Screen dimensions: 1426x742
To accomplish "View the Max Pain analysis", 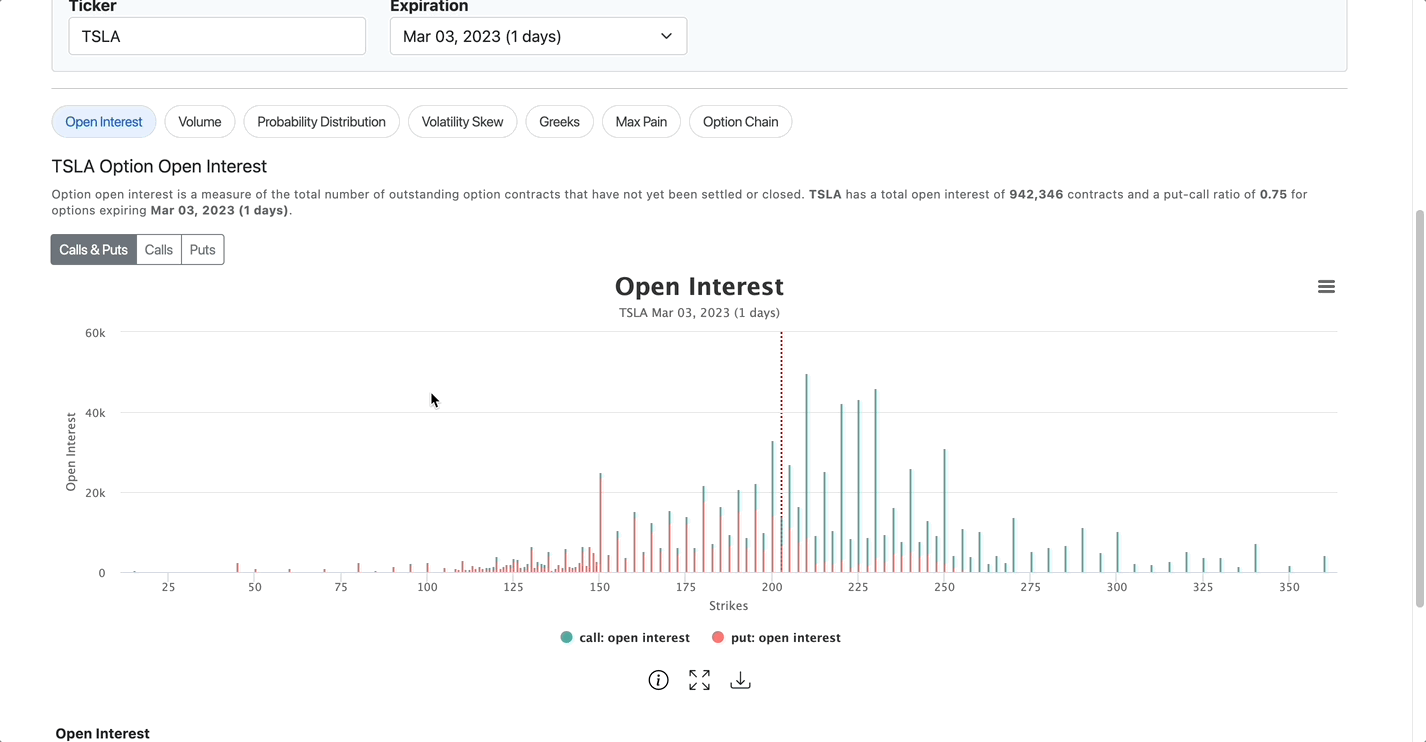I will [x=641, y=121].
